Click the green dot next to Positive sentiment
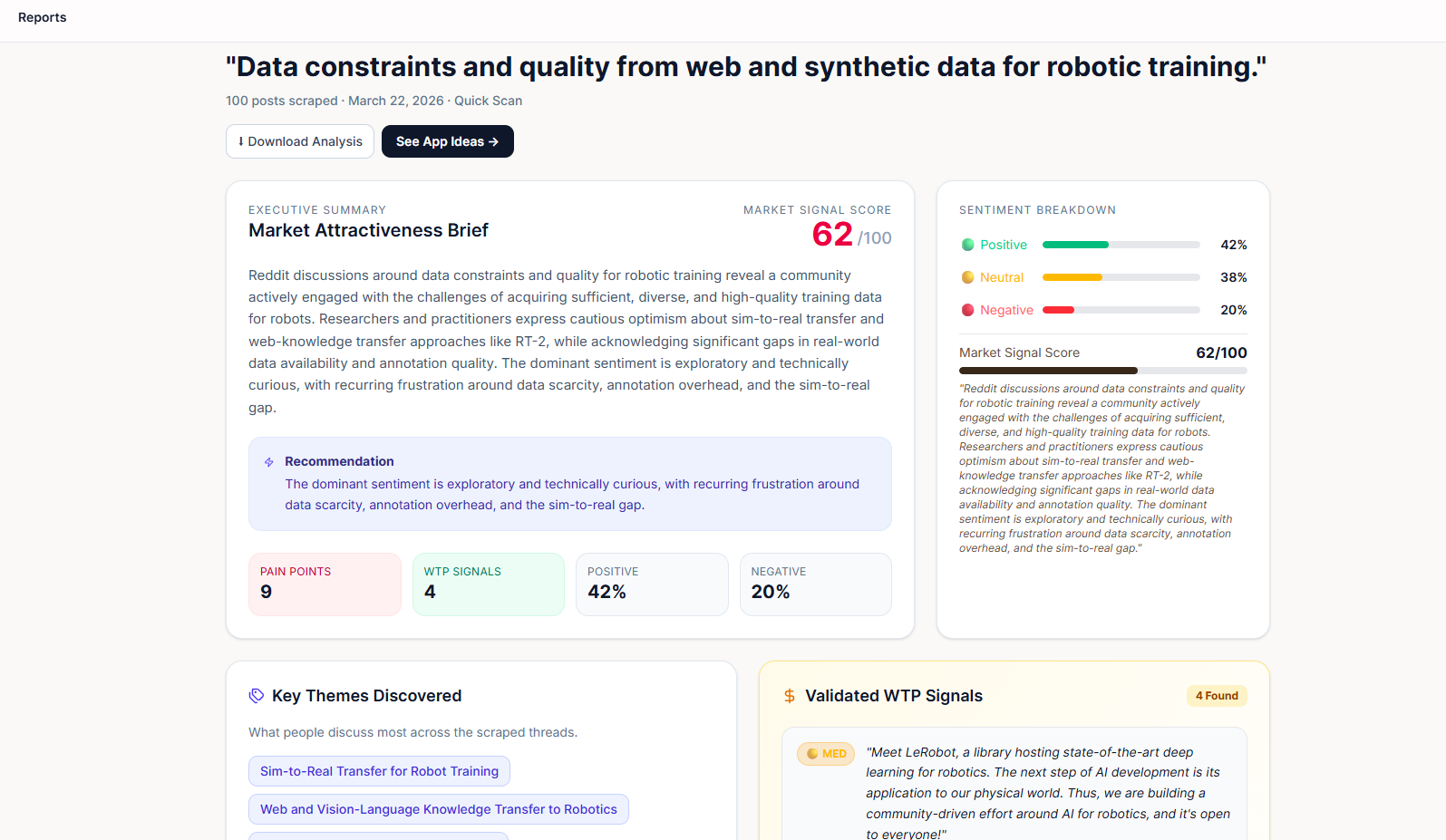Image resolution: width=1446 pixels, height=840 pixels. coord(966,245)
